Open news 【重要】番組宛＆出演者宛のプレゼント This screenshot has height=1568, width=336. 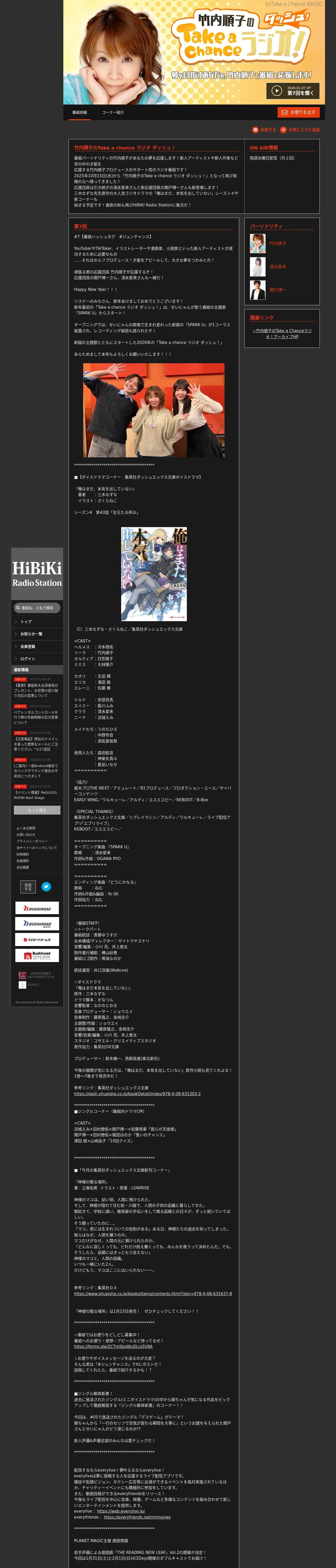click(36, 690)
